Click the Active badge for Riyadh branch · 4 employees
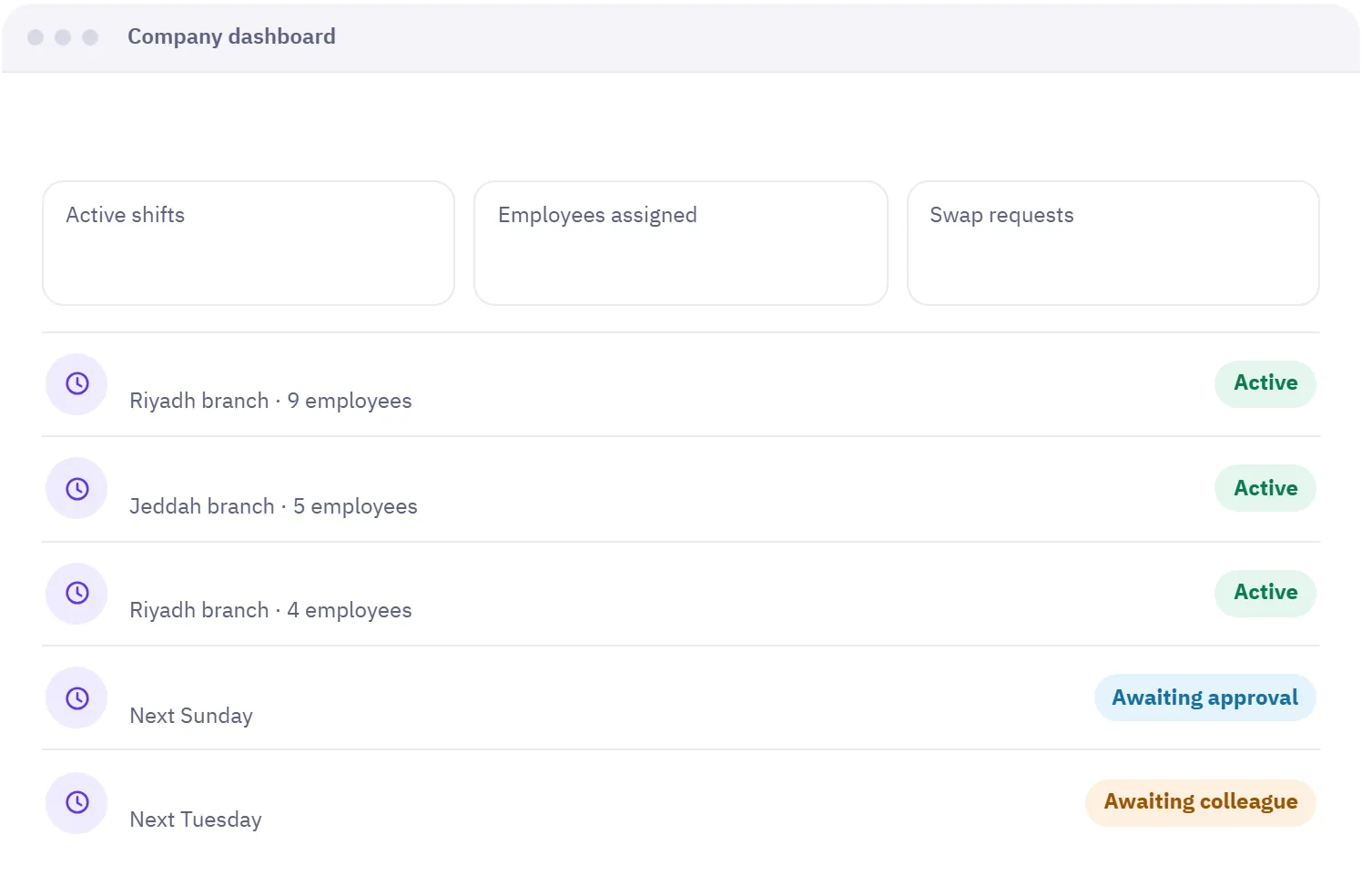 click(1265, 593)
